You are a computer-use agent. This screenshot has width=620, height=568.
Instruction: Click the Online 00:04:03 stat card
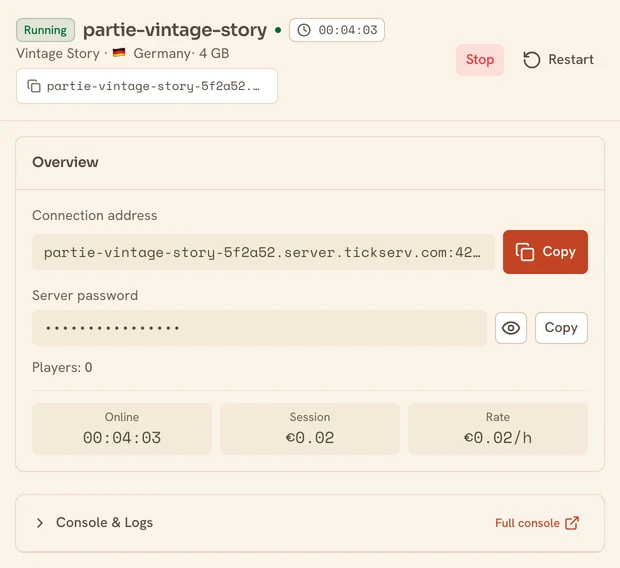coord(122,429)
